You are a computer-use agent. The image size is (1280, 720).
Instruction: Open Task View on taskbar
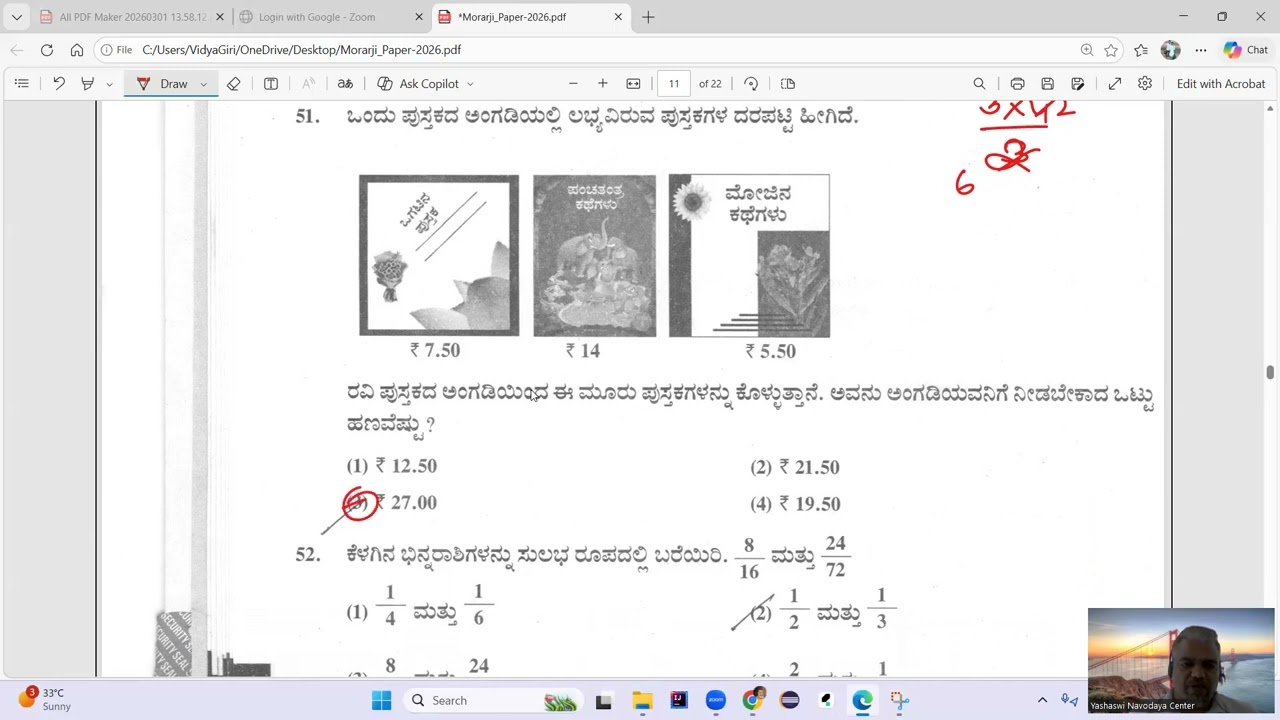tap(603, 701)
